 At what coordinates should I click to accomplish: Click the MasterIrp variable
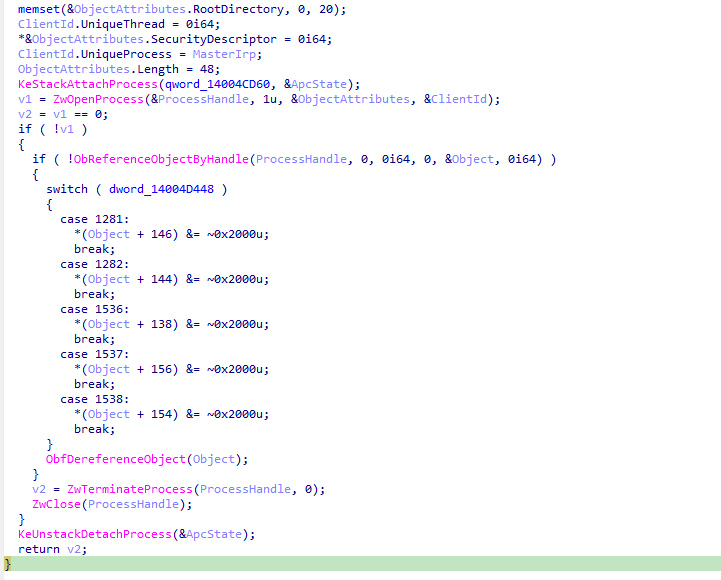224,54
